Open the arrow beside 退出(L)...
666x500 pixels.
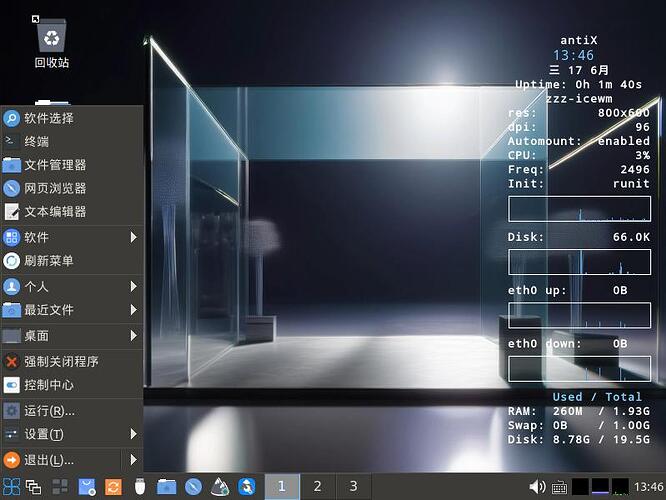pos(133,460)
